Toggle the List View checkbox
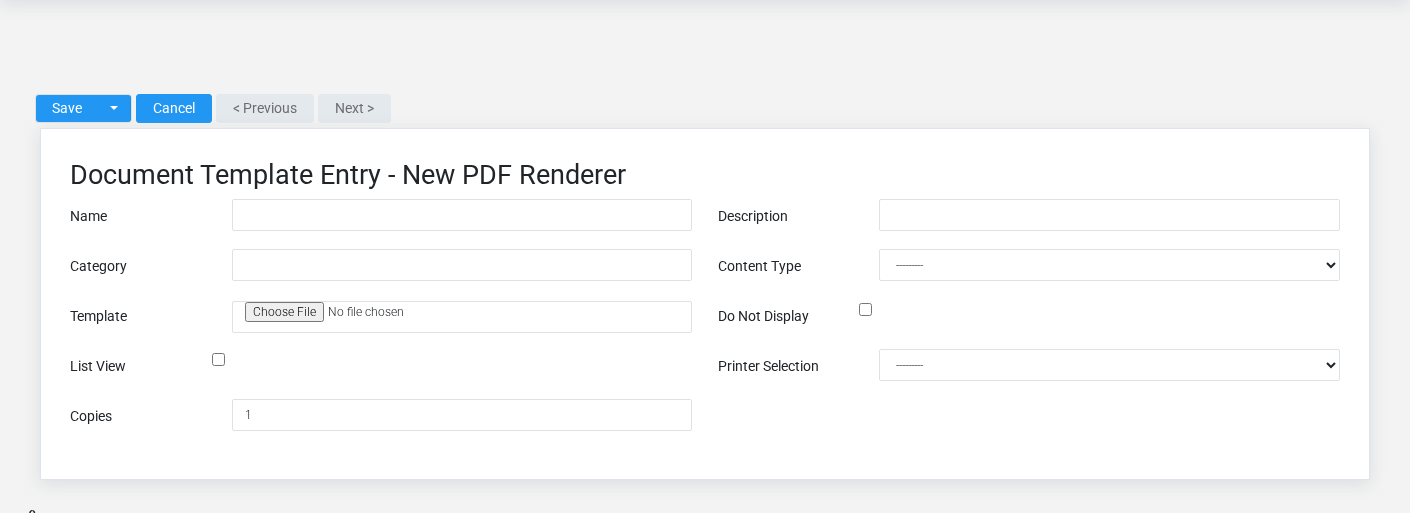 (218, 360)
